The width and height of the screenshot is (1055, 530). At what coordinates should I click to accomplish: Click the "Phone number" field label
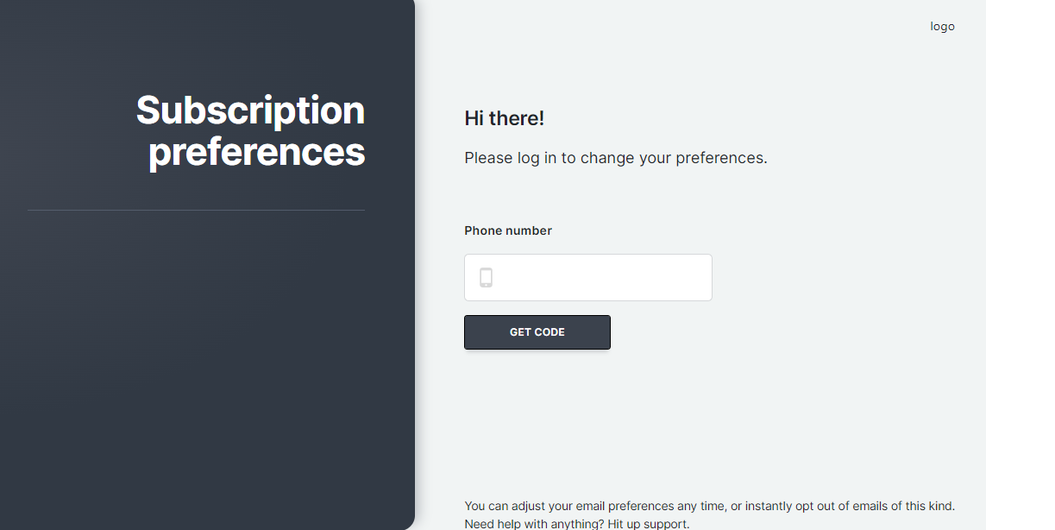(x=508, y=231)
